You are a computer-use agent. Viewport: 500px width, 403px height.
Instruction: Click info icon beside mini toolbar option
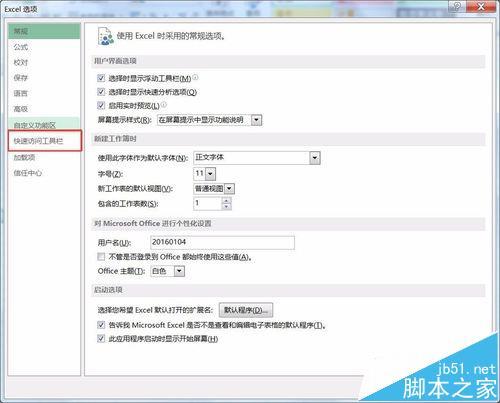click(x=195, y=77)
